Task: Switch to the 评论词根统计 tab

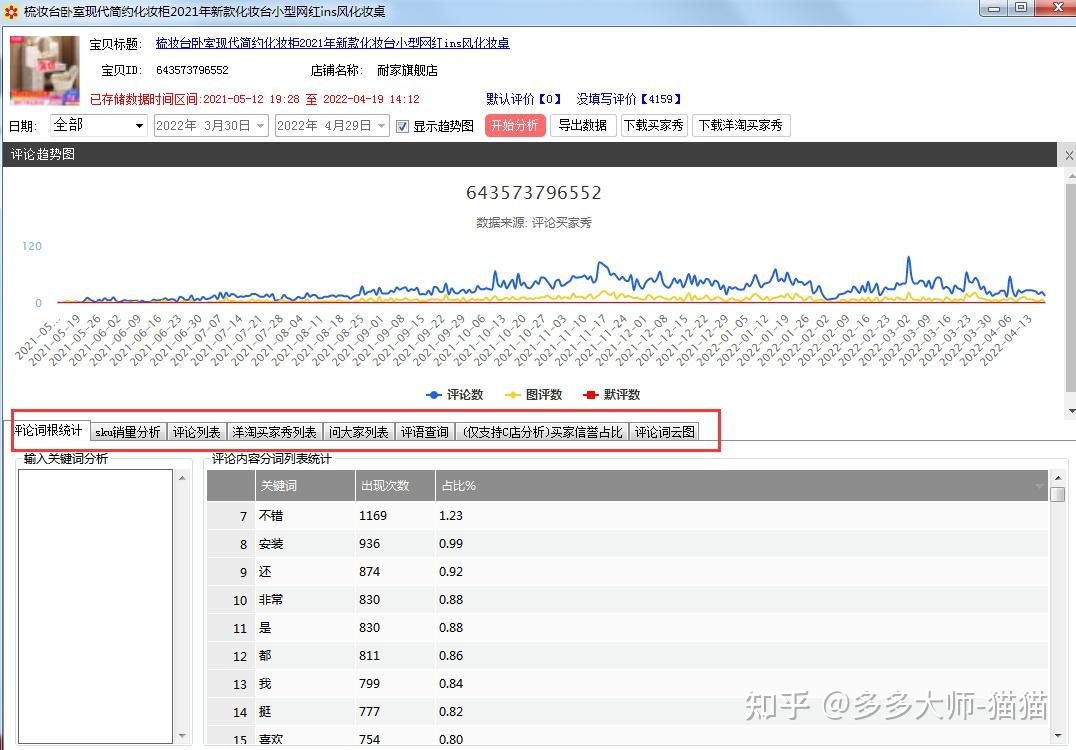Action: [49, 431]
